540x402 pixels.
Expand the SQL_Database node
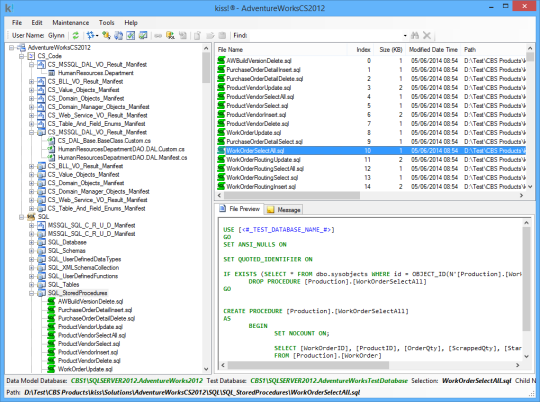click(32, 242)
